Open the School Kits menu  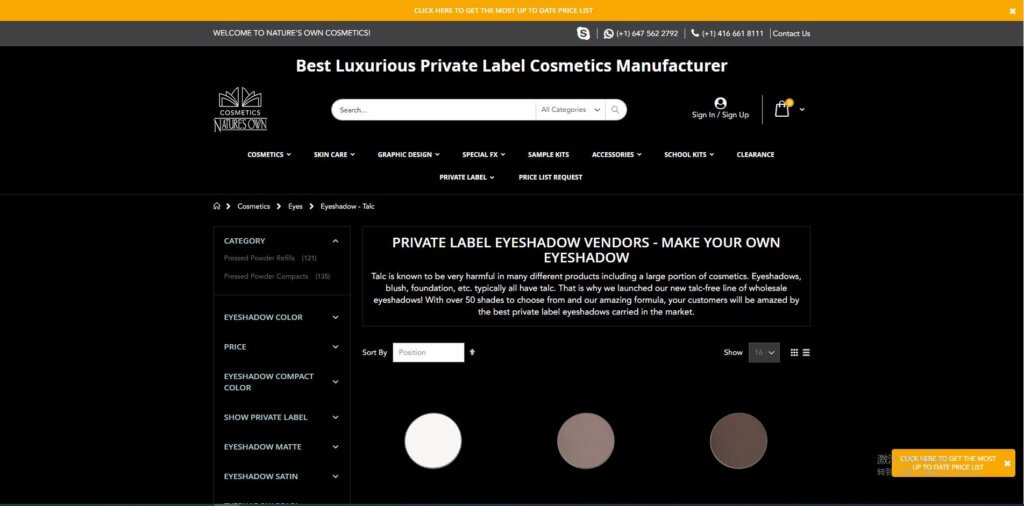pos(689,155)
